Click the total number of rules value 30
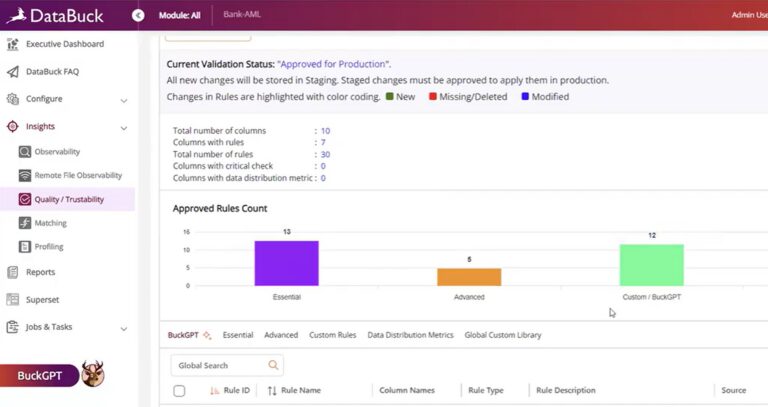The image size is (768, 407). point(325,154)
